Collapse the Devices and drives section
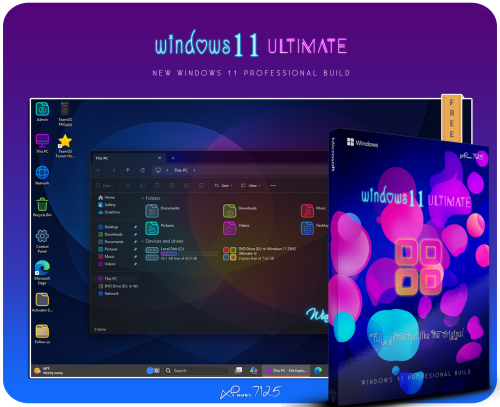500x407 pixels. tap(162, 241)
